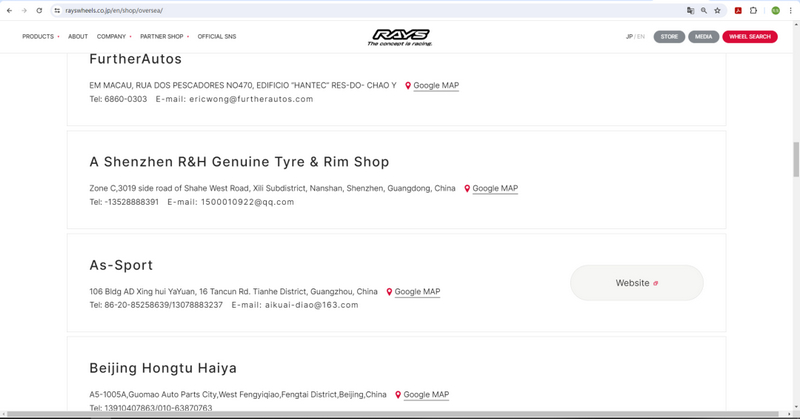Click the STORE button in header

coord(669,37)
